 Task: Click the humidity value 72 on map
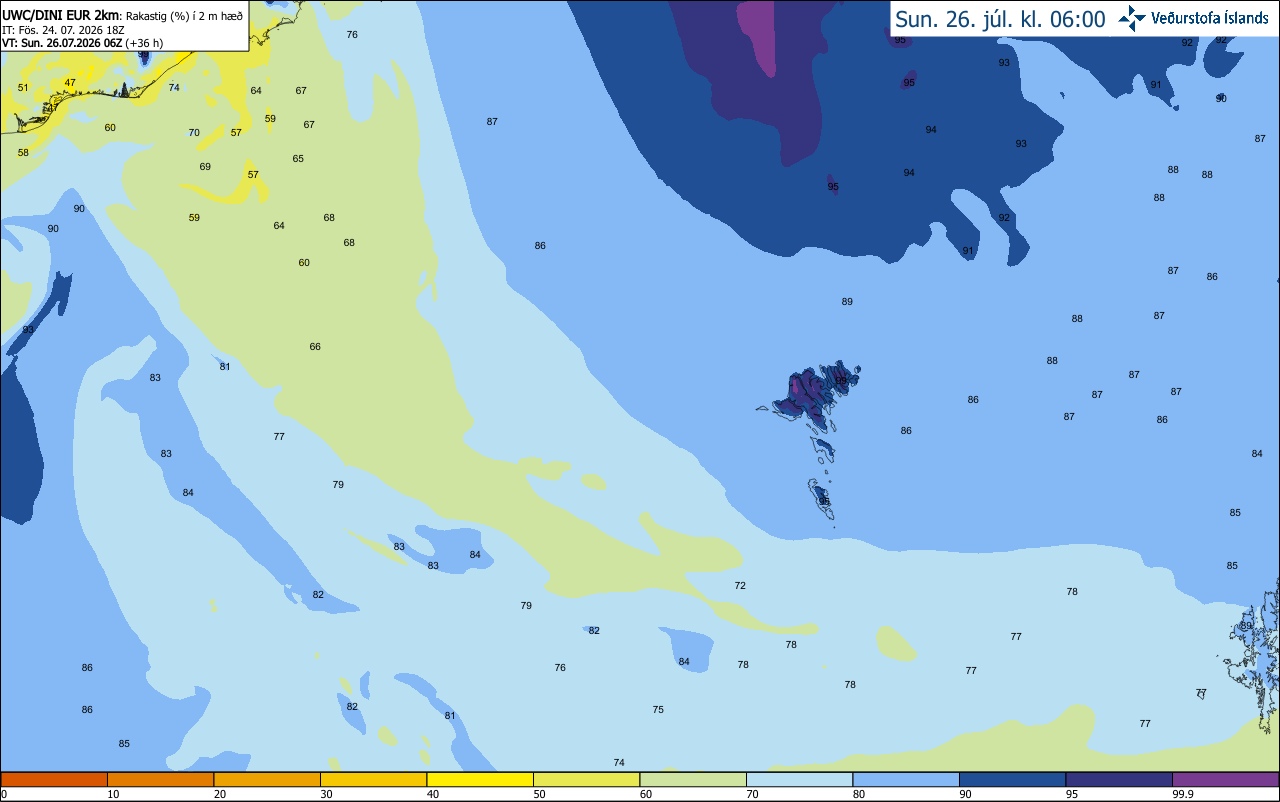740,586
